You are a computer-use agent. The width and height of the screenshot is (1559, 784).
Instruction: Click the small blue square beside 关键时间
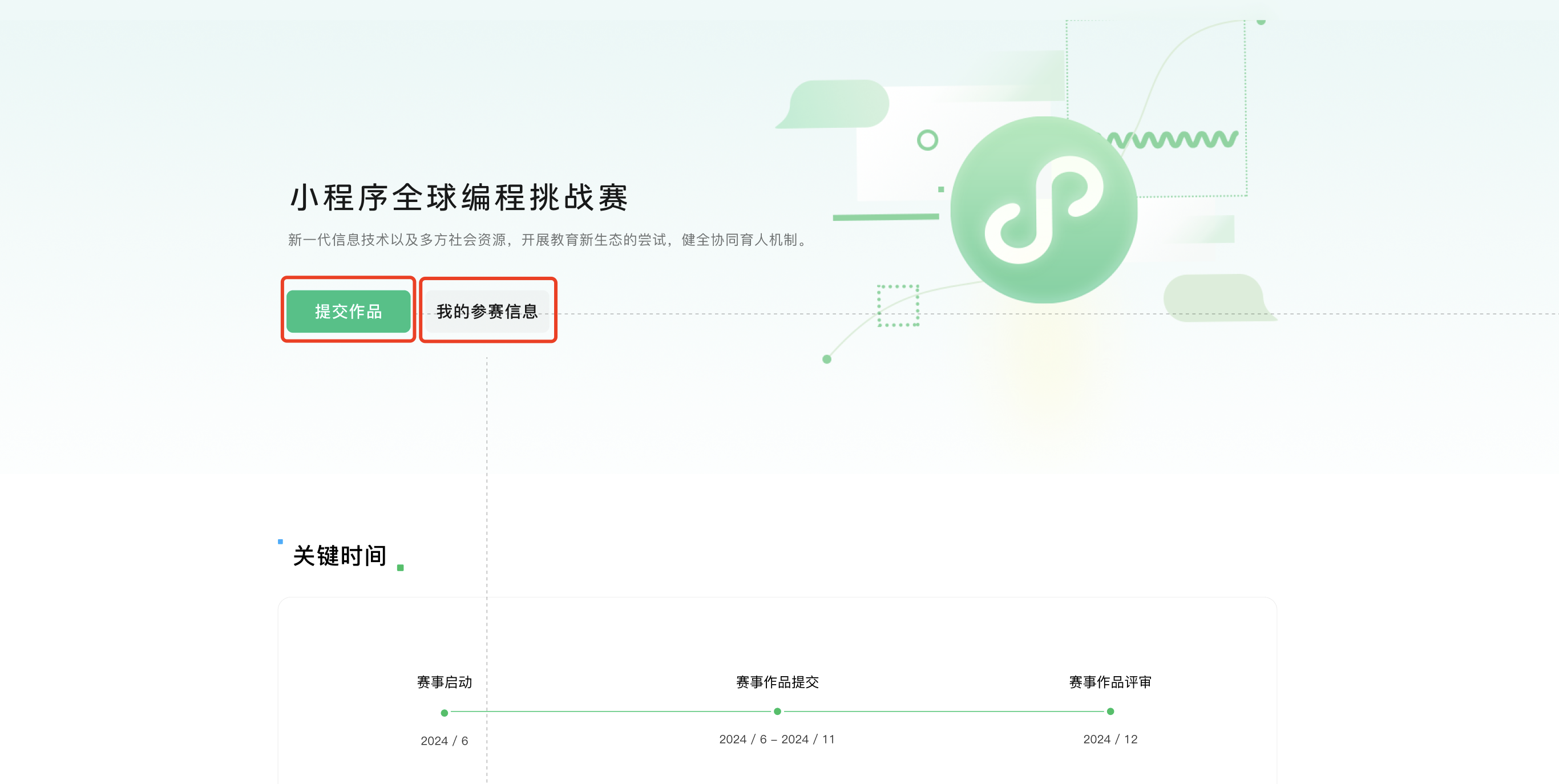click(280, 541)
